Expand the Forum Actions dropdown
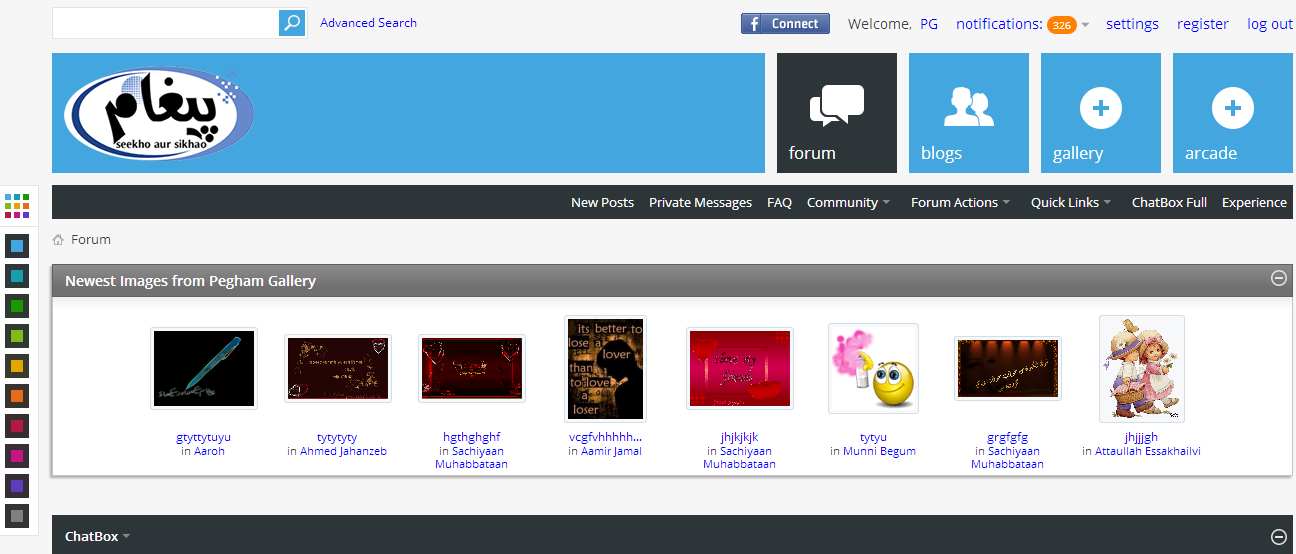 (960, 202)
